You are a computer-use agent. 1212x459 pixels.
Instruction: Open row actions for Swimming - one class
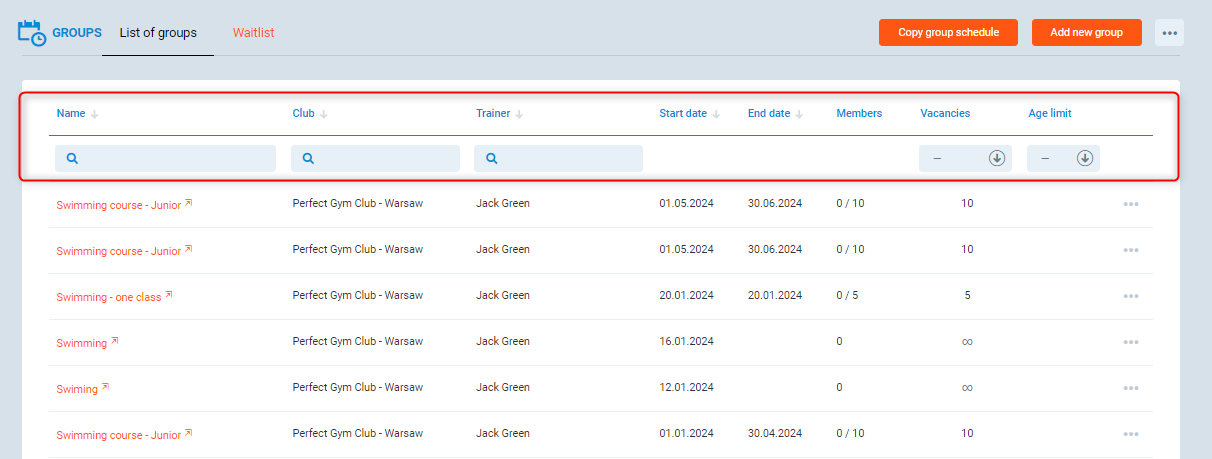pos(1131,296)
